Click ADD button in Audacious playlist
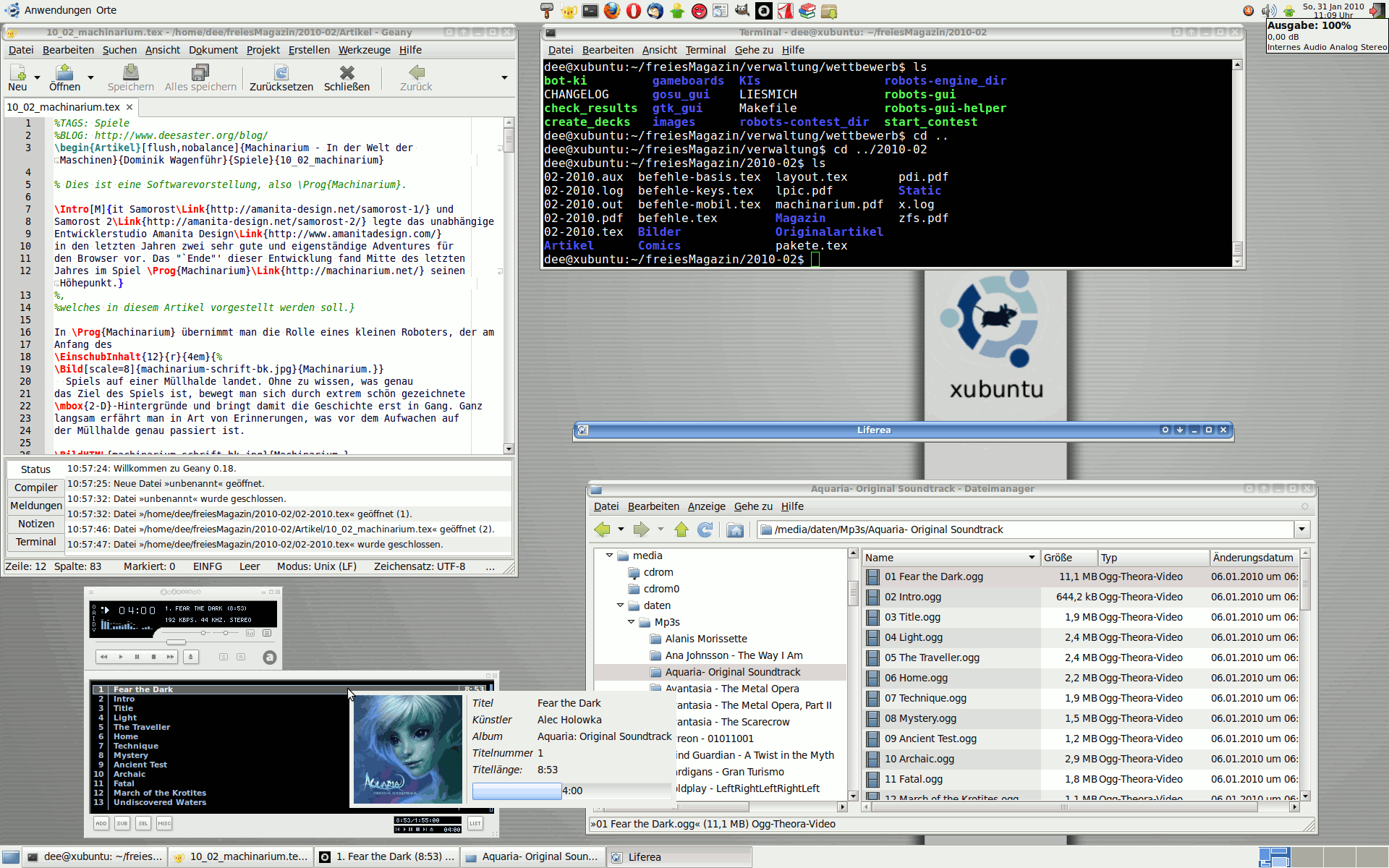 [x=101, y=823]
